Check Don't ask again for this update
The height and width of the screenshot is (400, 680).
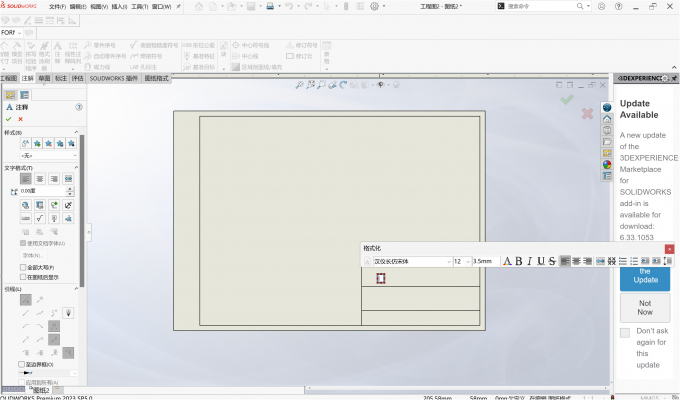[625, 333]
